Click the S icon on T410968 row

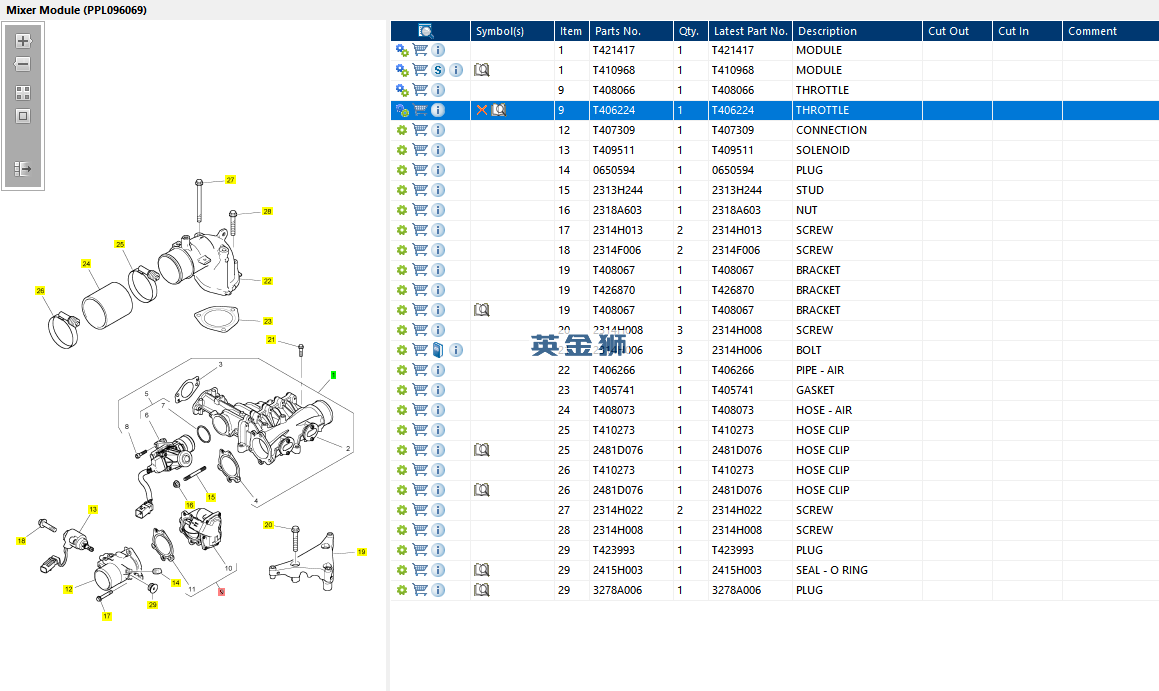point(438,70)
